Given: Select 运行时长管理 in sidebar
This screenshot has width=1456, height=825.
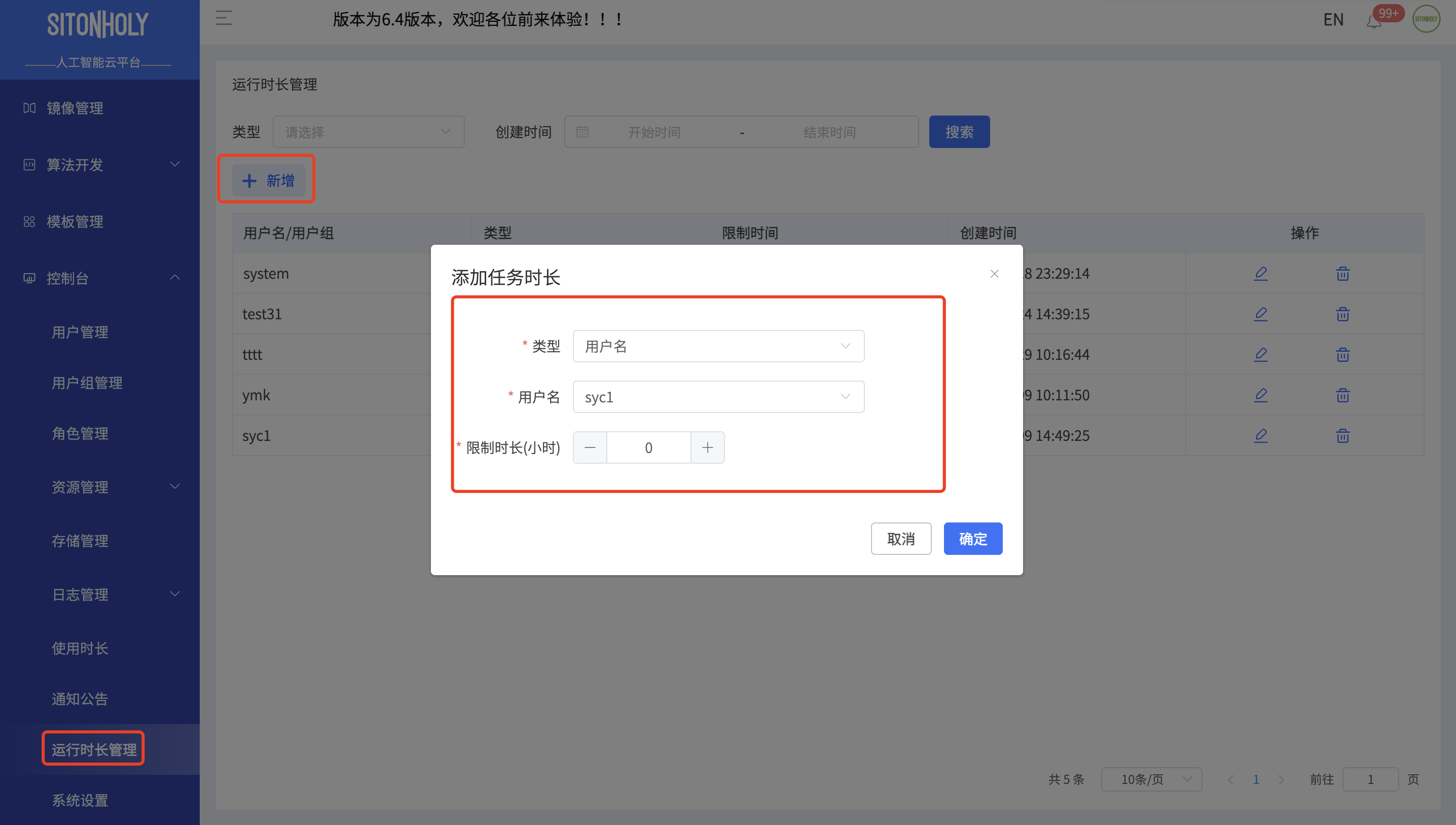Looking at the screenshot, I should (x=94, y=749).
